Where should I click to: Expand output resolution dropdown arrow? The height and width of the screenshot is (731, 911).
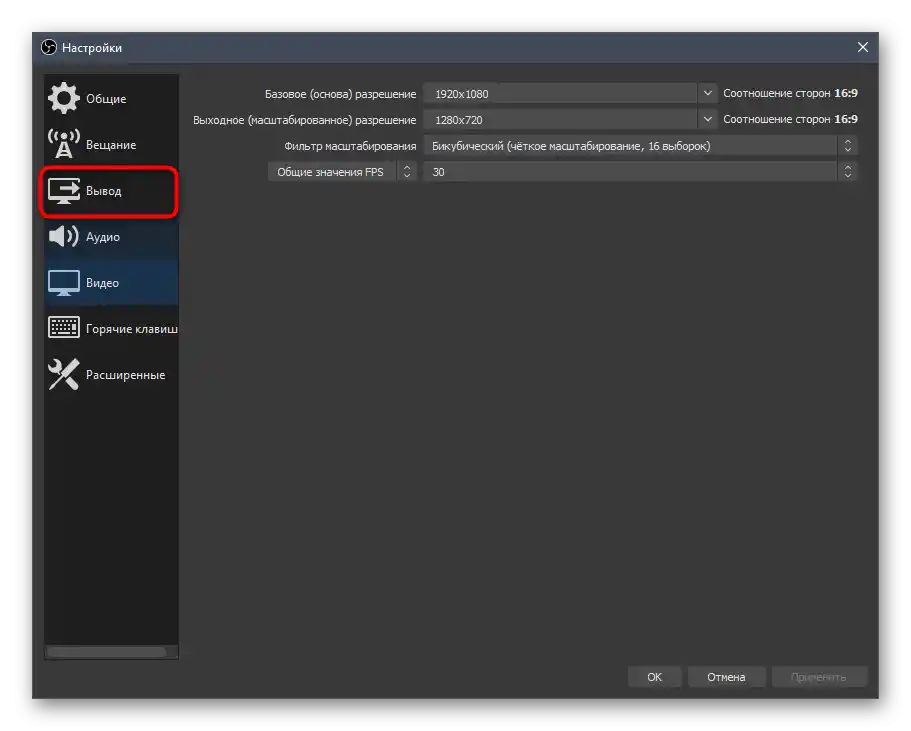click(x=707, y=119)
